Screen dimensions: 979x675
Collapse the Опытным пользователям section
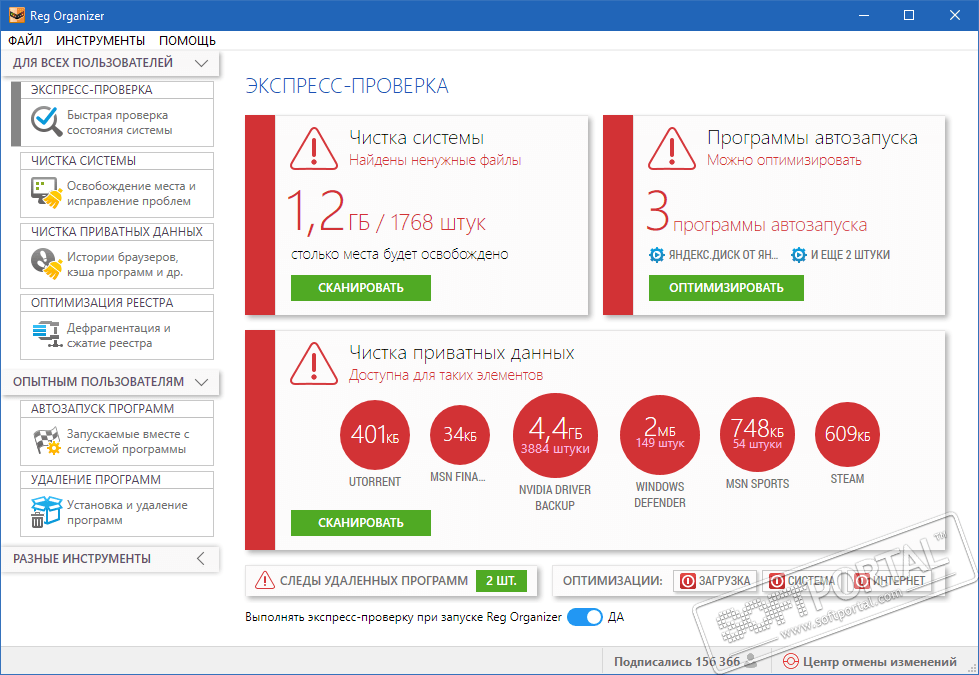pyautogui.click(x=201, y=382)
